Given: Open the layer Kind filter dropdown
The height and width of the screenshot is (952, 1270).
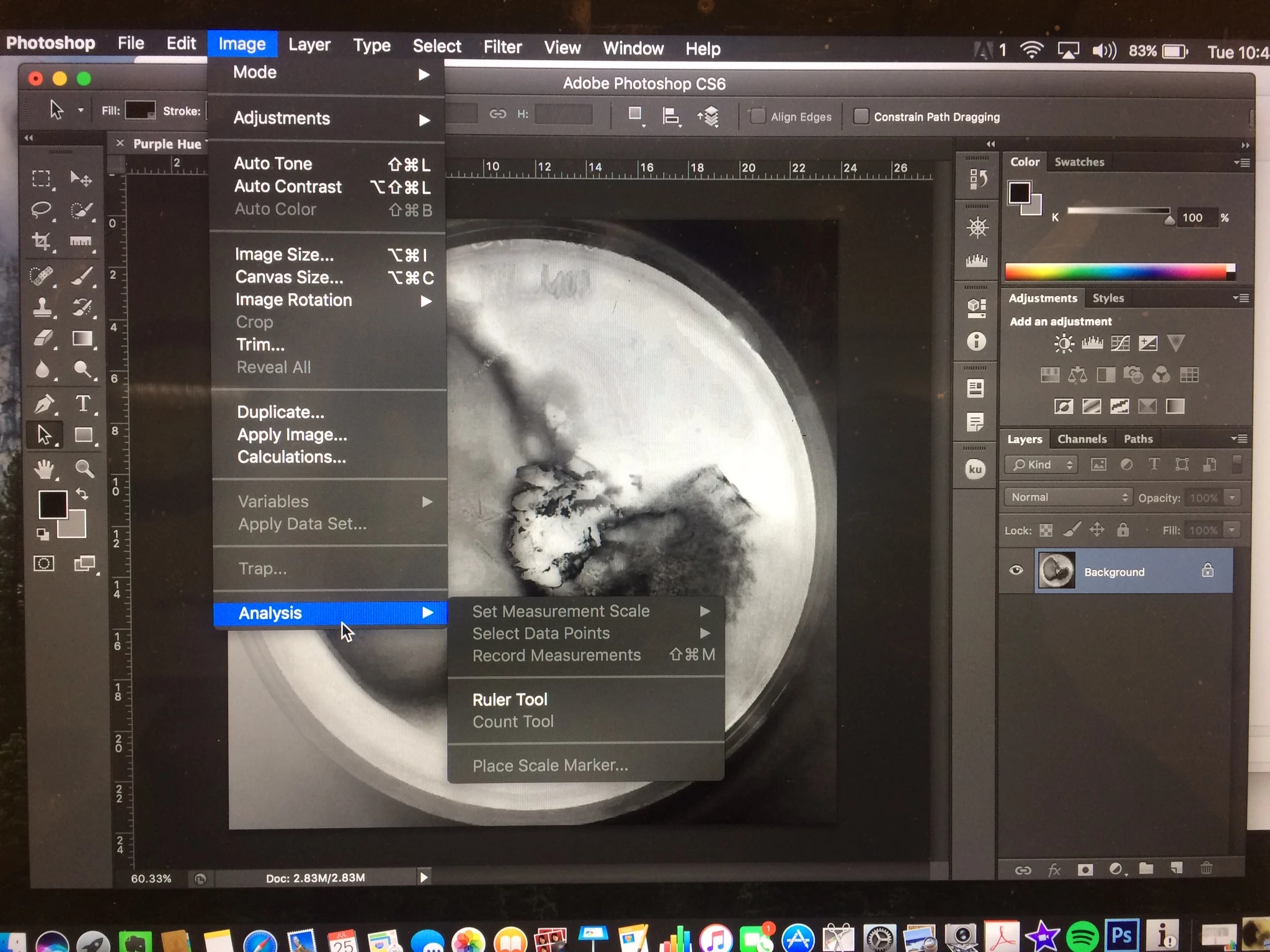Looking at the screenshot, I should click(1042, 464).
